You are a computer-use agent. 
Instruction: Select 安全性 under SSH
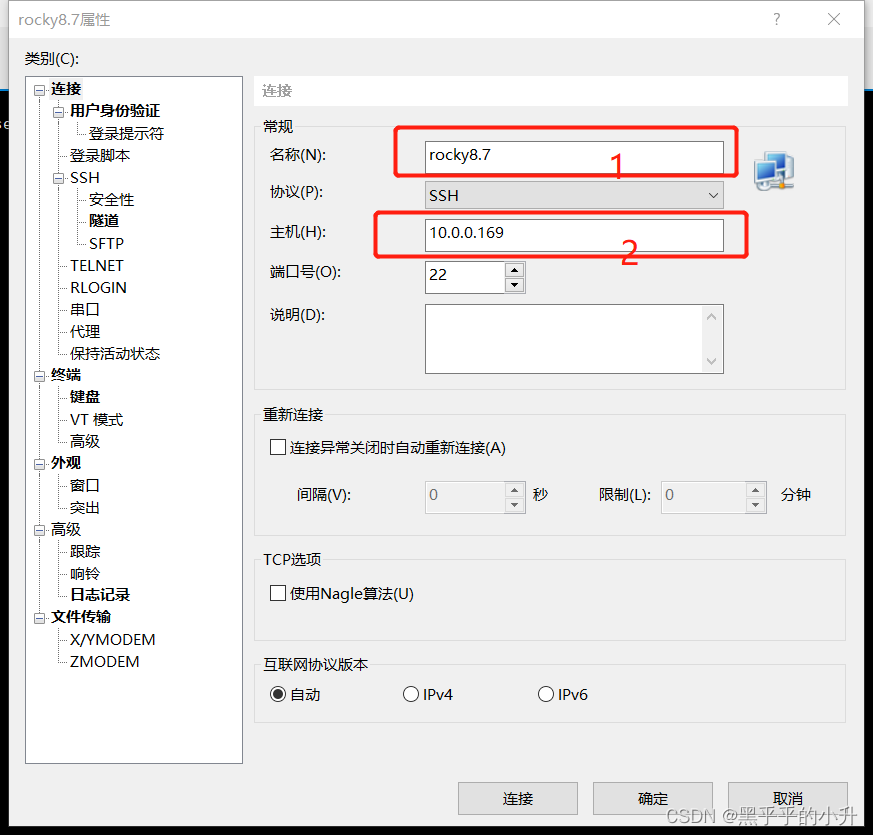[111, 199]
